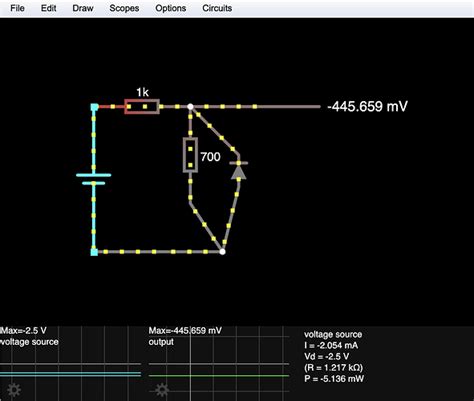Select the 1k resistor component
The width and height of the screenshot is (474, 401).
coord(142,107)
